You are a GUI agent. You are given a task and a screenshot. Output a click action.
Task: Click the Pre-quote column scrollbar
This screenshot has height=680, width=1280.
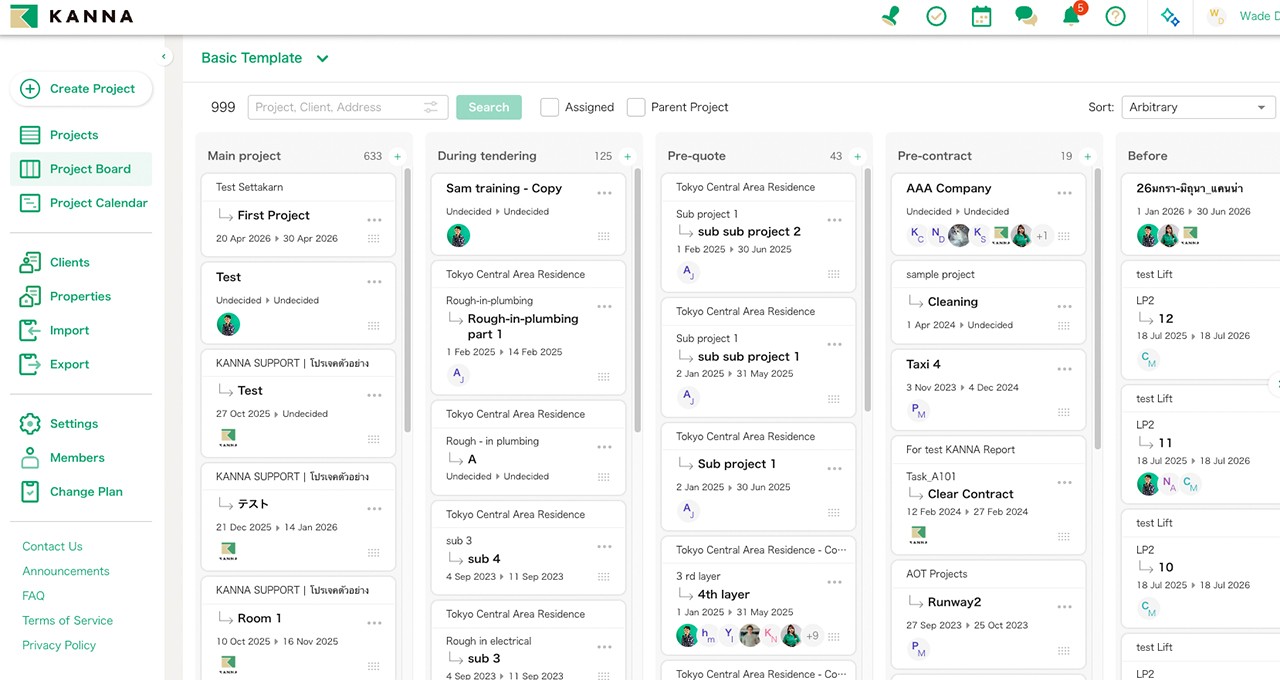868,290
